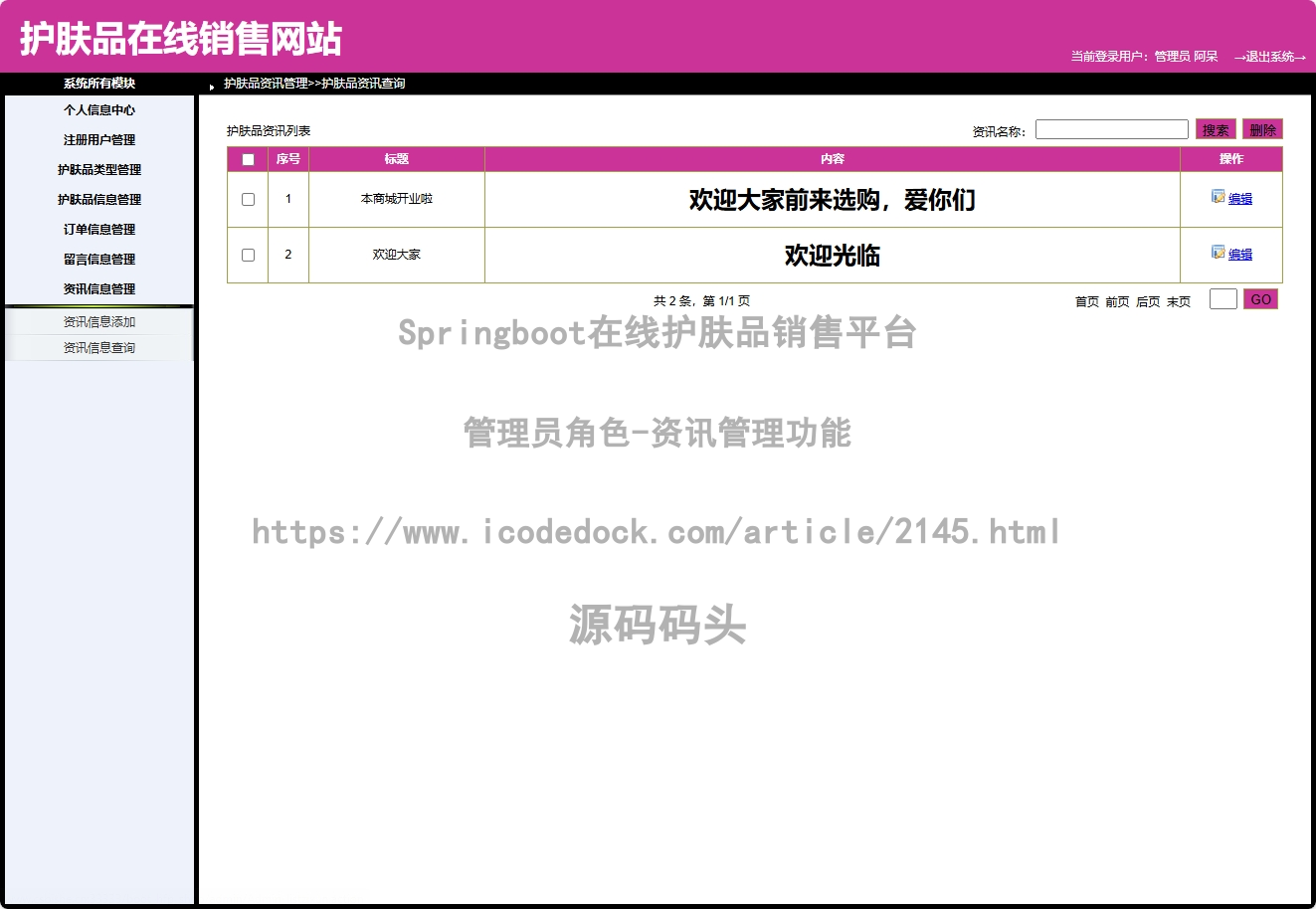Click 序号 column header
This screenshot has width=1316, height=909.
pos(288,159)
